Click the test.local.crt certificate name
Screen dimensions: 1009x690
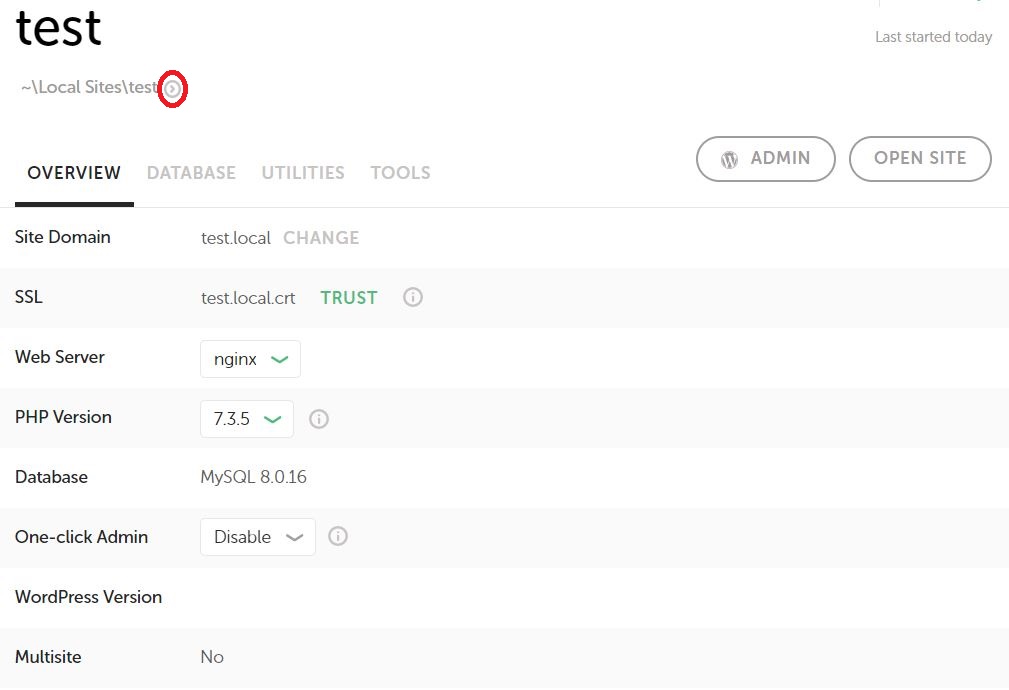248,298
